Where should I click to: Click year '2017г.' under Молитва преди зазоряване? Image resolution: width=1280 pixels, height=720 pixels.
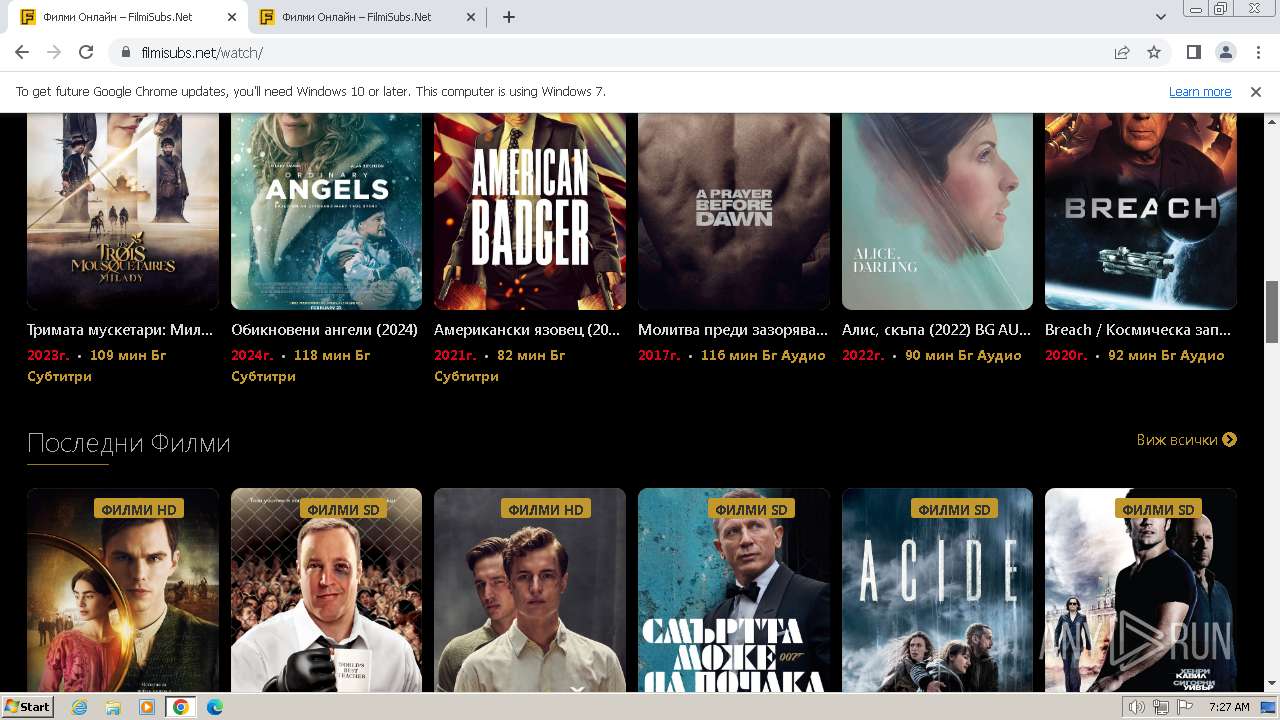[659, 355]
